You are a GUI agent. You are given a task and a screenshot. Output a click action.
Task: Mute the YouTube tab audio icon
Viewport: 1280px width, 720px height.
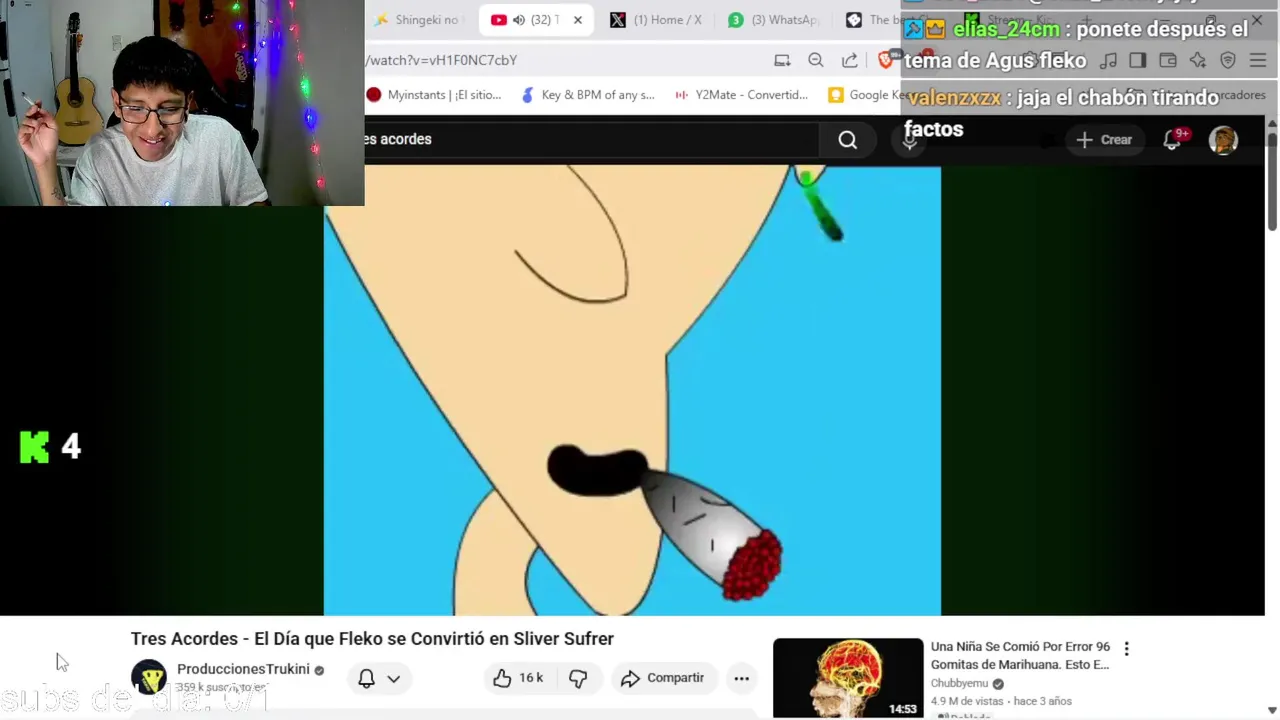click(518, 20)
